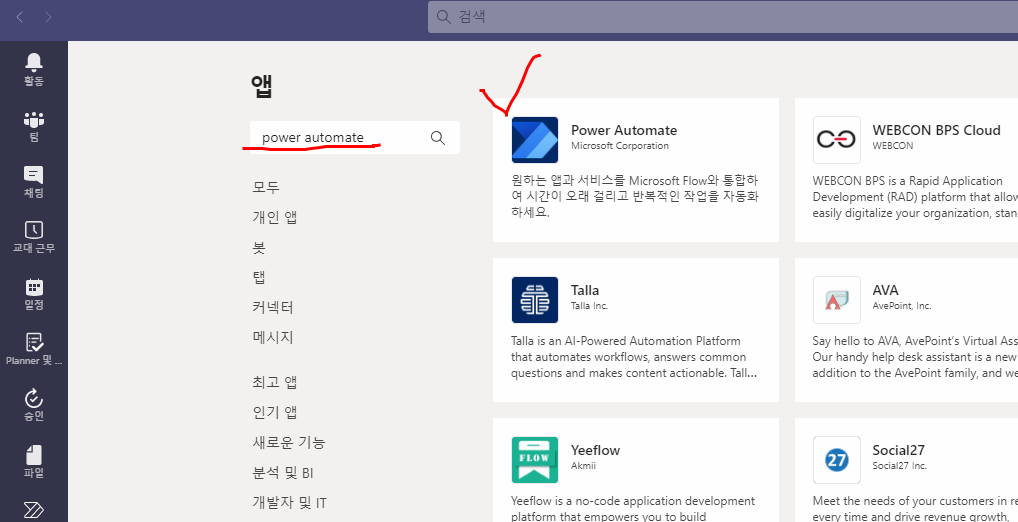Select the 탭 category
Viewport: 1018px width, 522px height.
click(x=259, y=277)
